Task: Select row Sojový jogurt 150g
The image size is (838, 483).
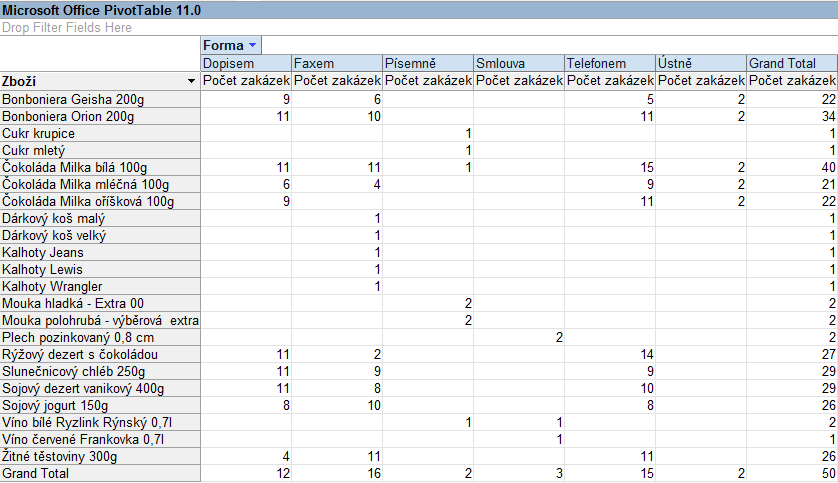Action: [100, 406]
